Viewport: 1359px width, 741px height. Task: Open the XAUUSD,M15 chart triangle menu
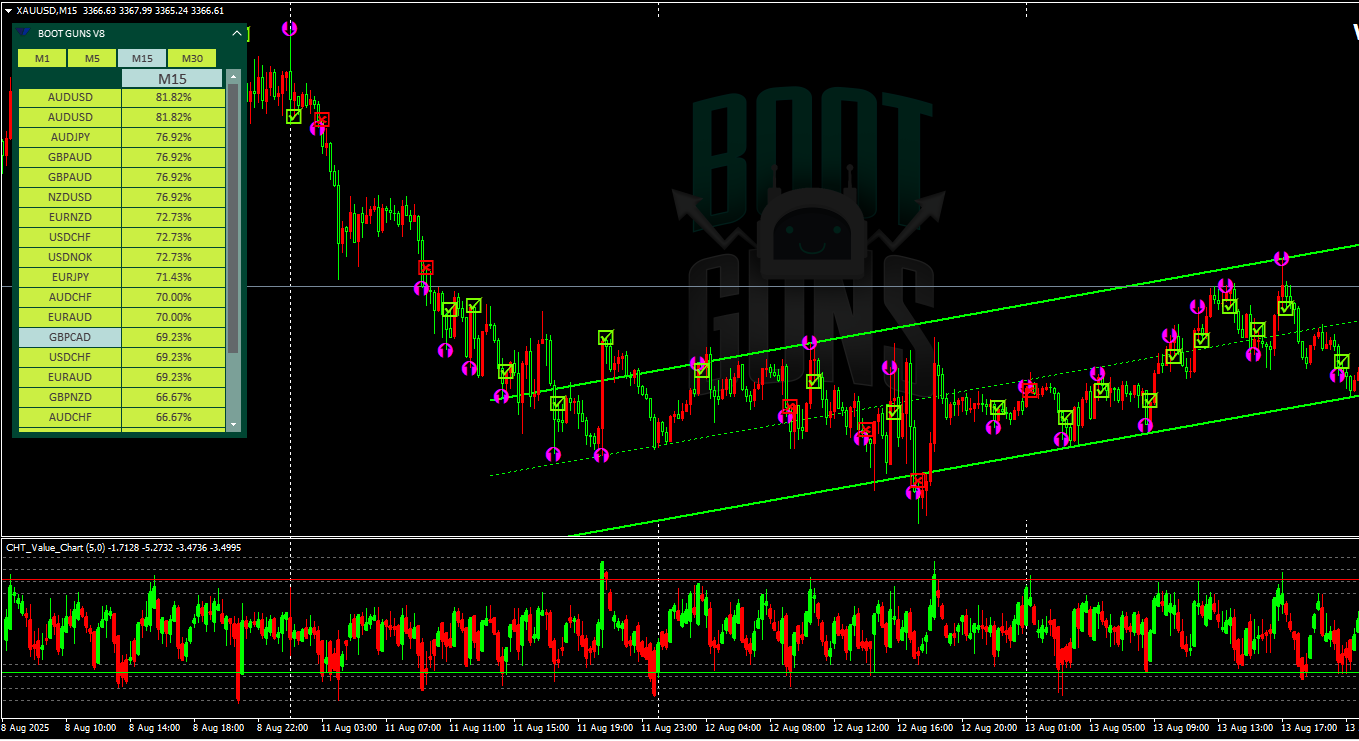coord(8,10)
